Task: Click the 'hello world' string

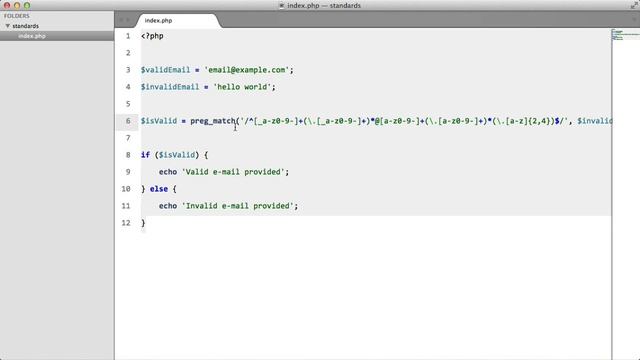Action: coord(242,87)
